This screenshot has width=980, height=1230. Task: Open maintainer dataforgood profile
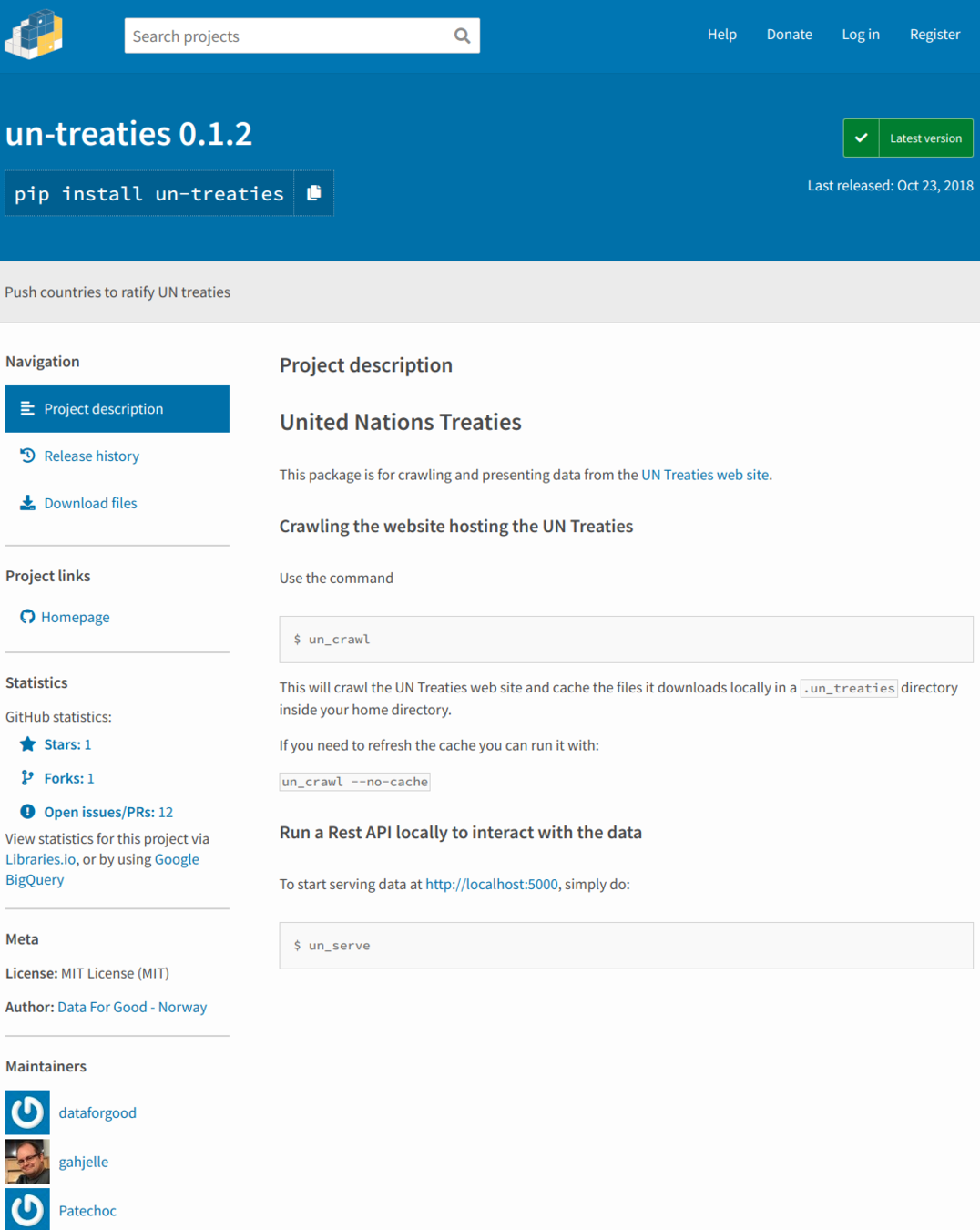[x=97, y=1112]
